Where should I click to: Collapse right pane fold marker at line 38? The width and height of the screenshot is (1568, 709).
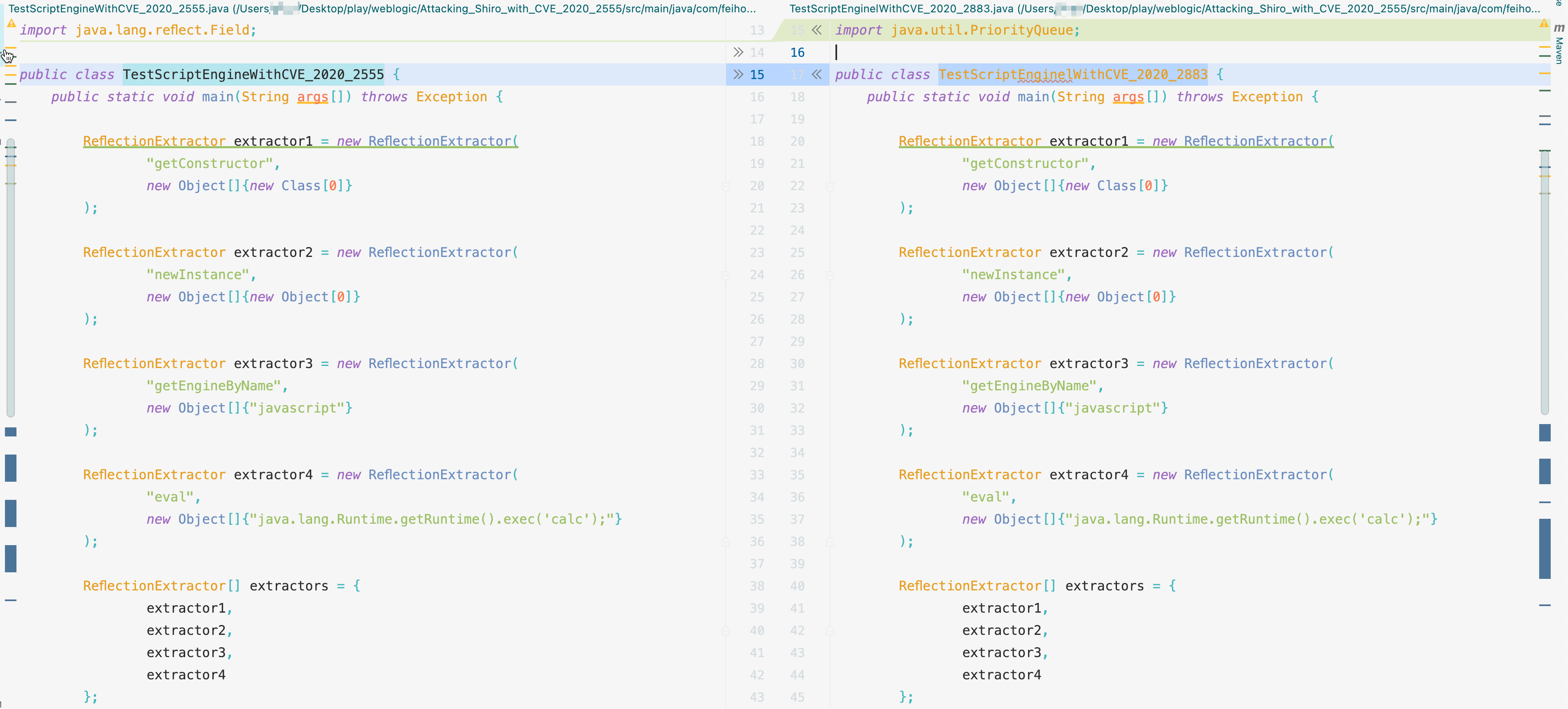point(830,541)
